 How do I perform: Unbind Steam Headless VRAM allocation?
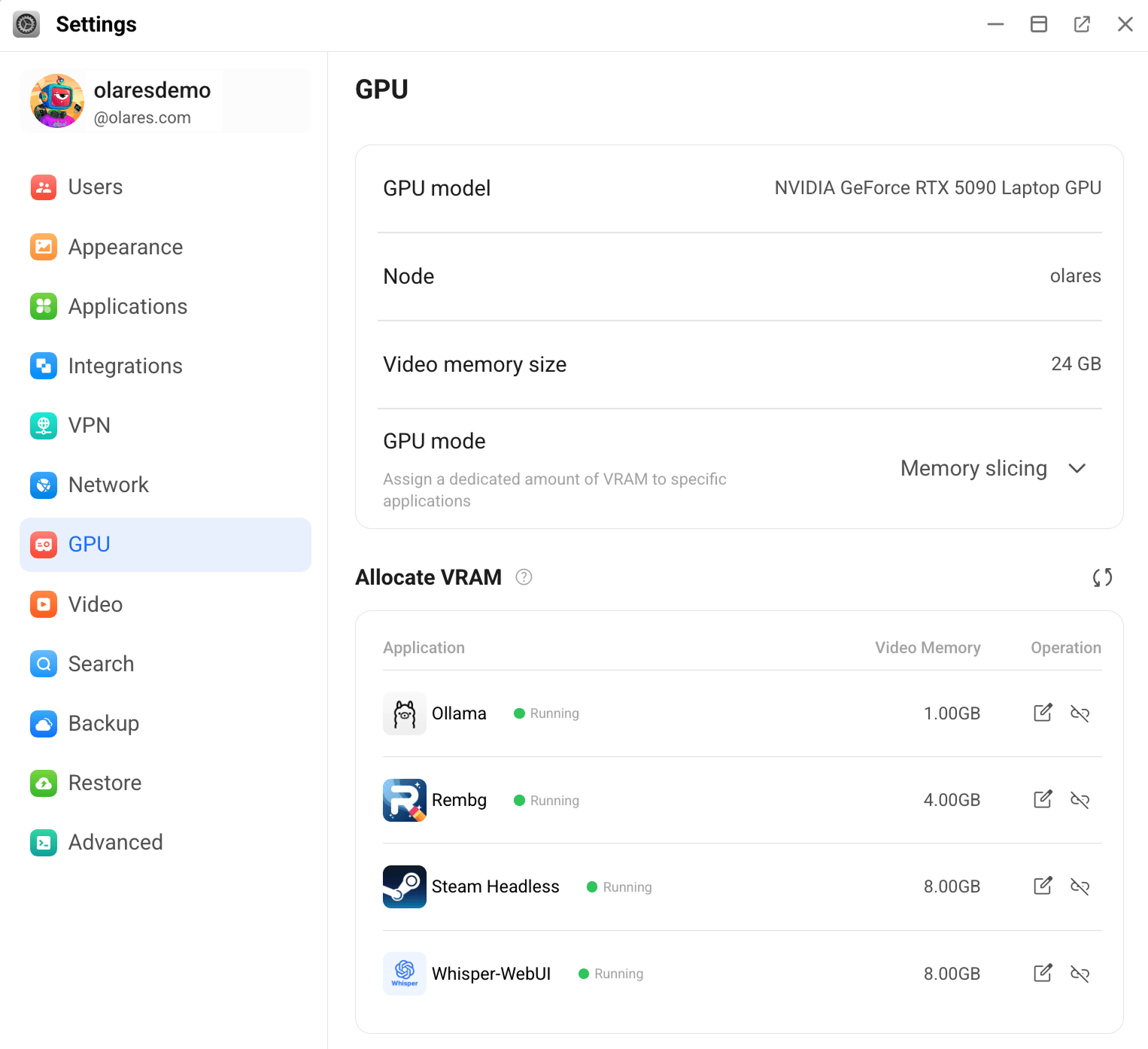(1080, 886)
